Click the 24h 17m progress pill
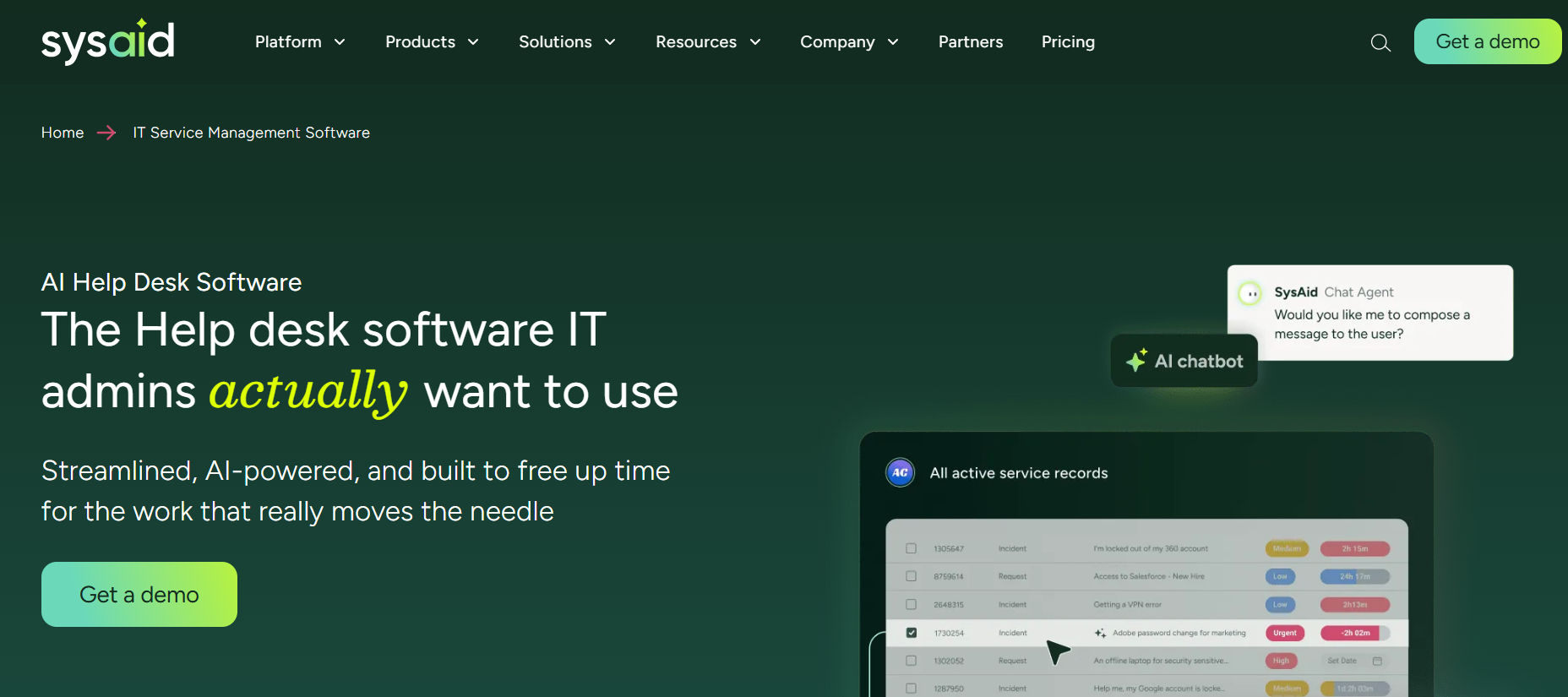 tap(1355, 576)
